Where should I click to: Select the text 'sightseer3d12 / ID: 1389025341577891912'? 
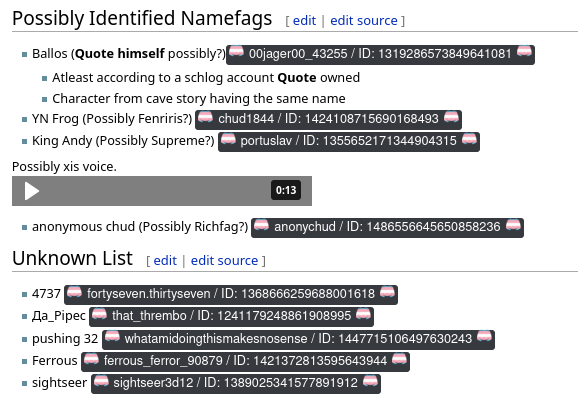pos(235,383)
